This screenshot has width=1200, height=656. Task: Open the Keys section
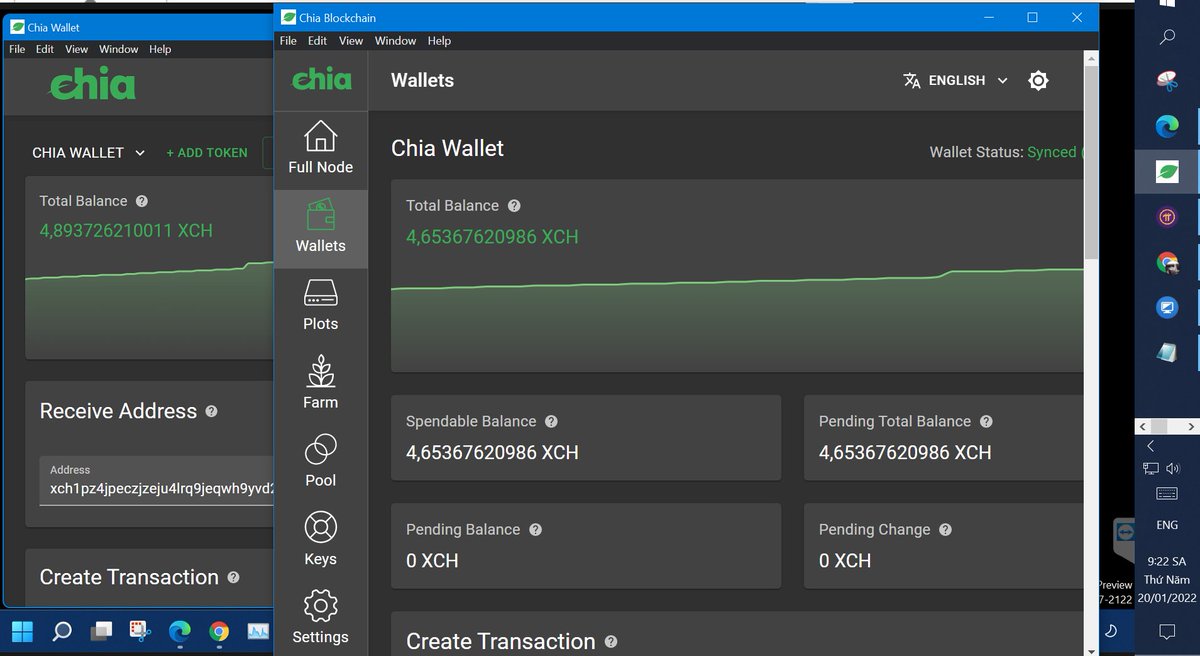coord(320,540)
